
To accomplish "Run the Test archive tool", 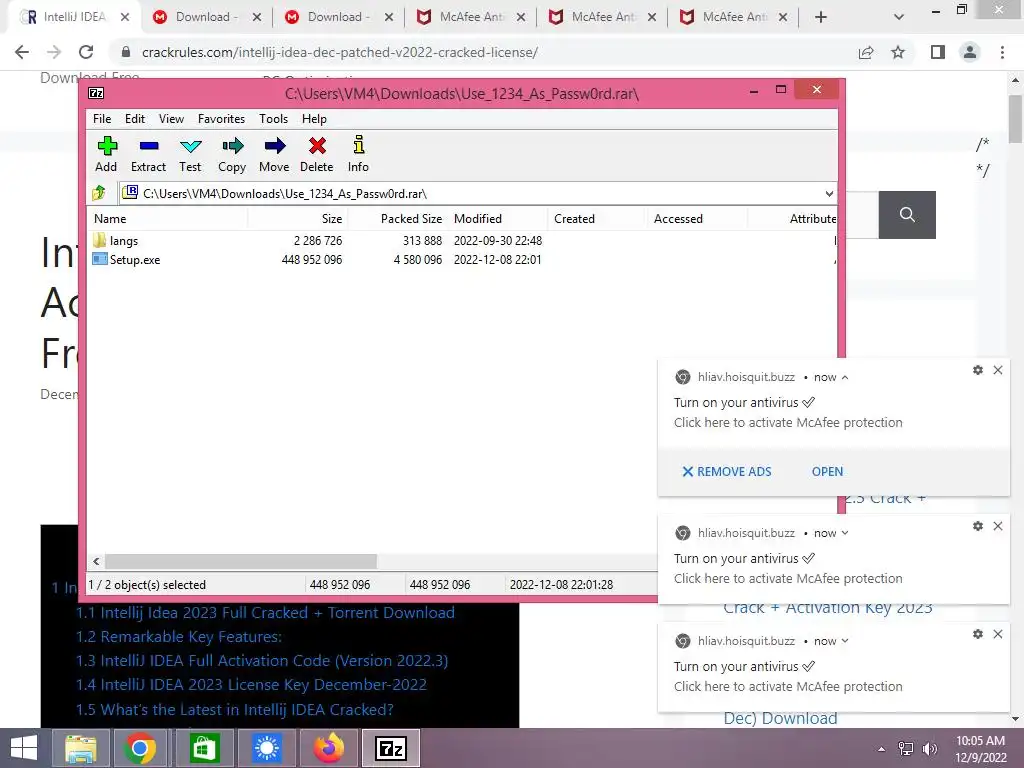I will point(190,146).
